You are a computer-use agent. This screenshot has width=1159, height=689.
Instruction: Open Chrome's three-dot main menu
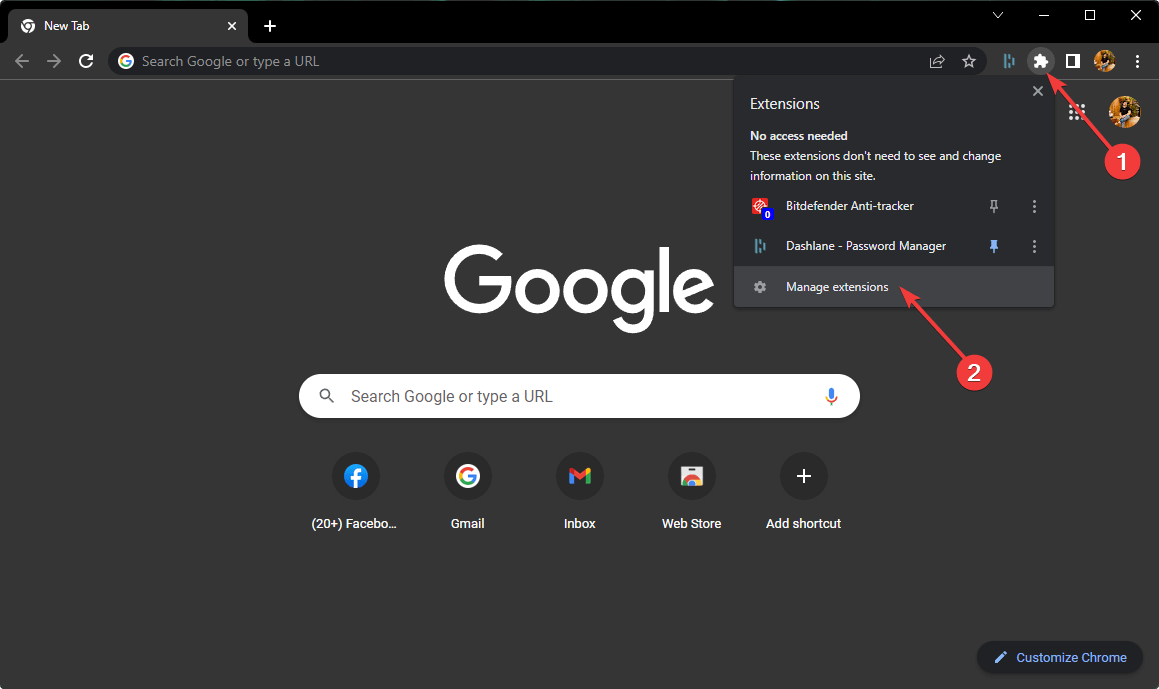tap(1137, 61)
